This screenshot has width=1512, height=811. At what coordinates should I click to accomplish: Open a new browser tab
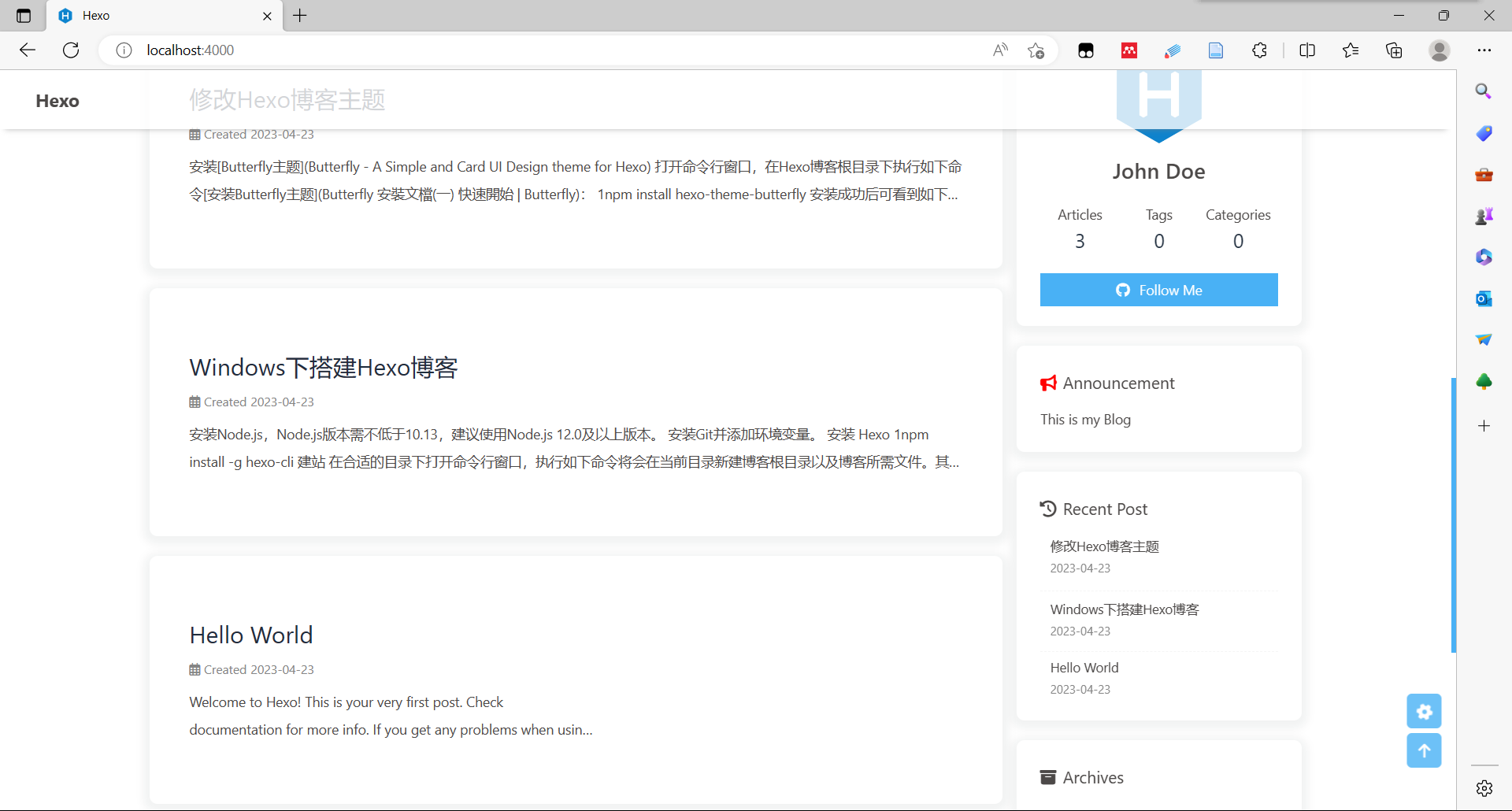click(300, 16)
